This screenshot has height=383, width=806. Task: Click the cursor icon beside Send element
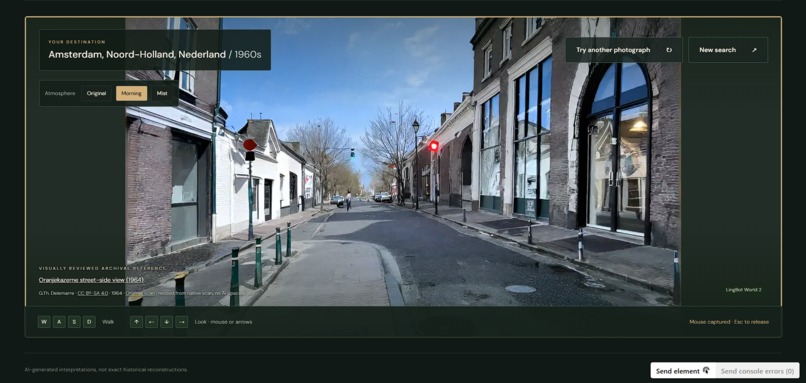pyautogui.click(x=706, y=370)
